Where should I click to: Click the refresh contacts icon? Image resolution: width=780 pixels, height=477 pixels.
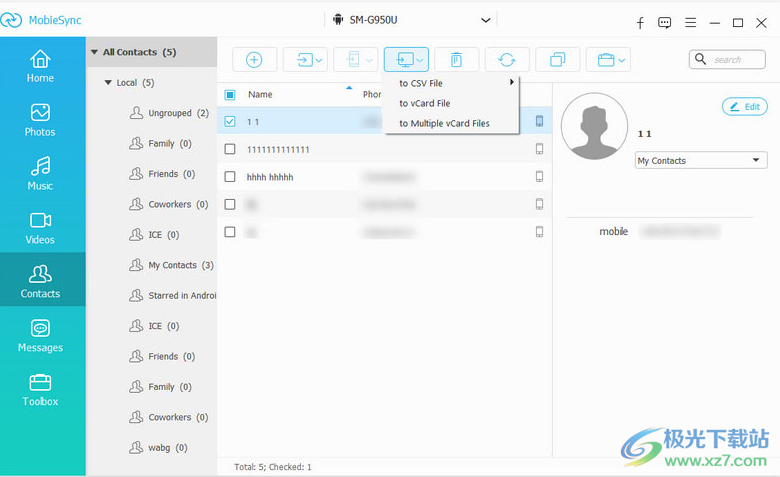click(x=507, y=60)
